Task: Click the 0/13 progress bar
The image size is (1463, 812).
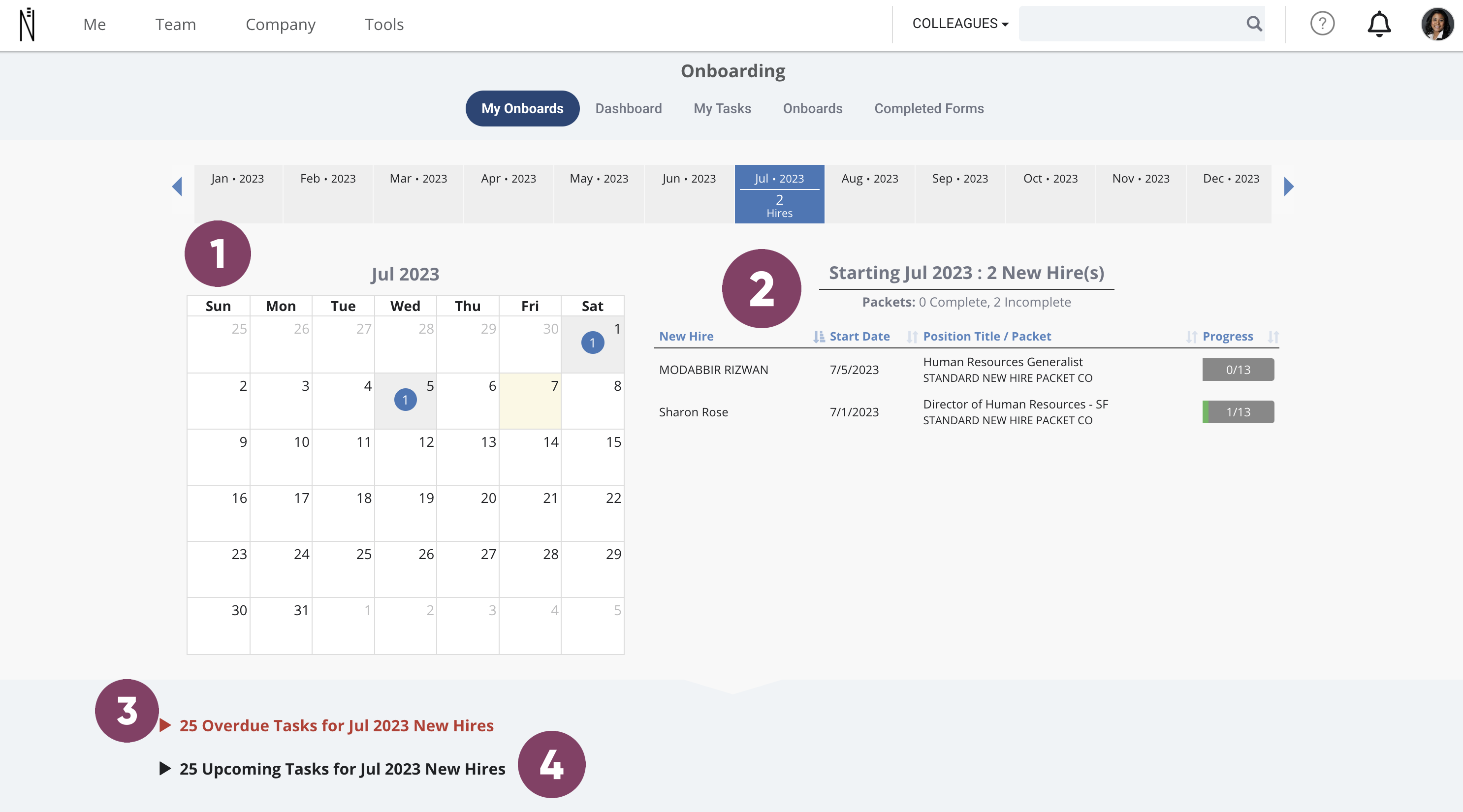Action: pyautogui.click(x=1238, y=370)
